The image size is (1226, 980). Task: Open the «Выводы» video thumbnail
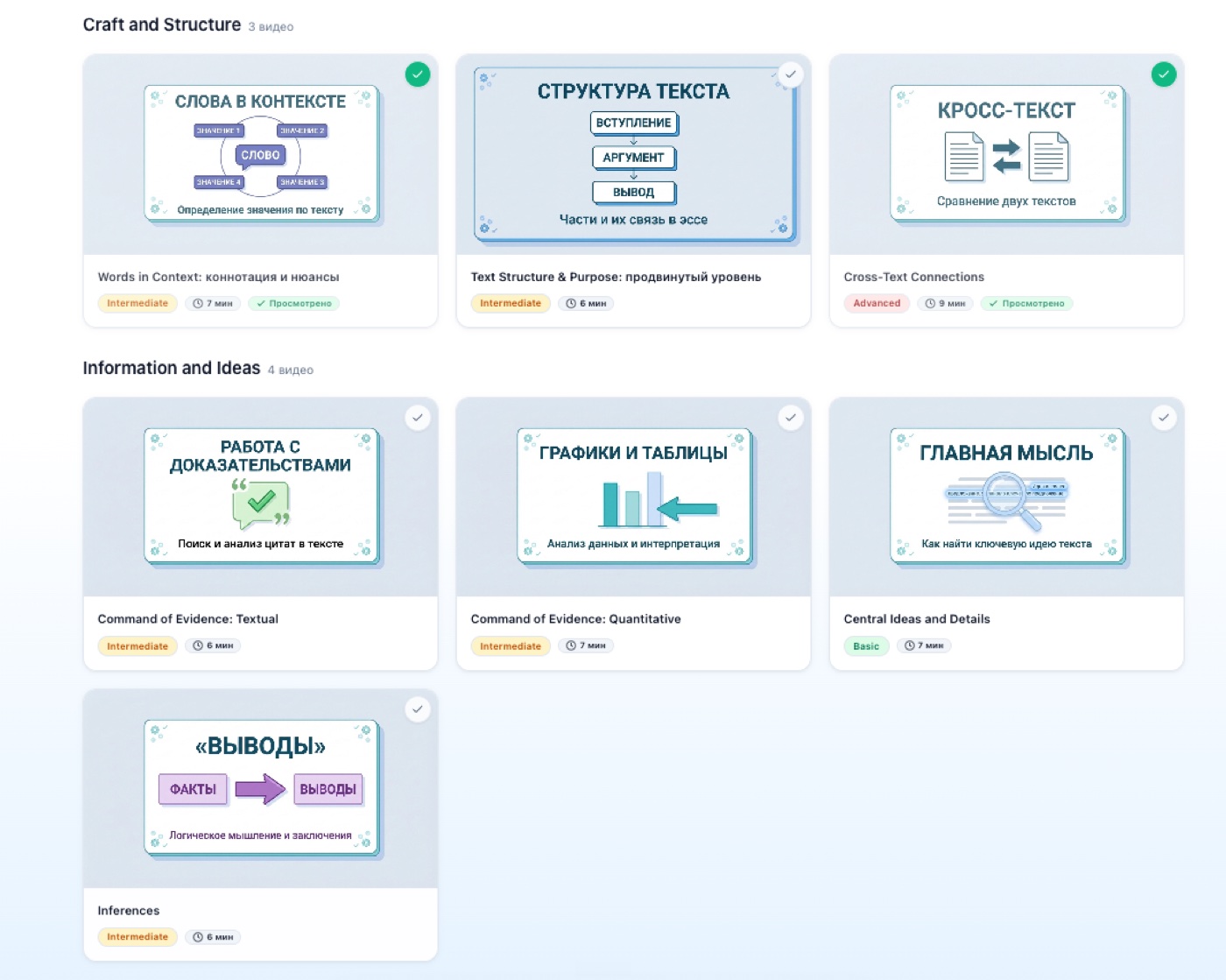pyautogui.click(x=261, y=788)
